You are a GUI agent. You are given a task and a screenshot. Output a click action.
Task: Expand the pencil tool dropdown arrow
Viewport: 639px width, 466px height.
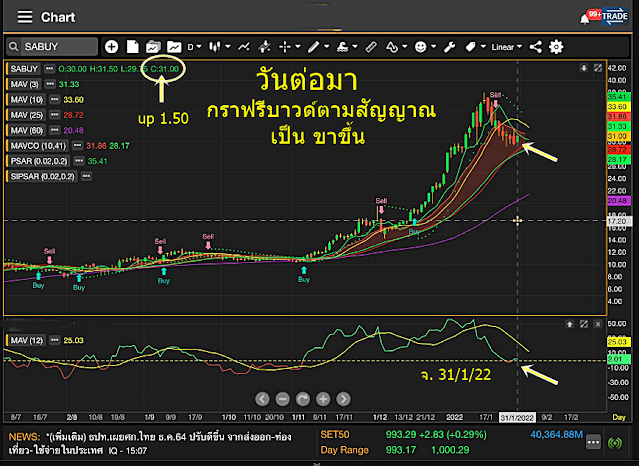click(326, 46)
